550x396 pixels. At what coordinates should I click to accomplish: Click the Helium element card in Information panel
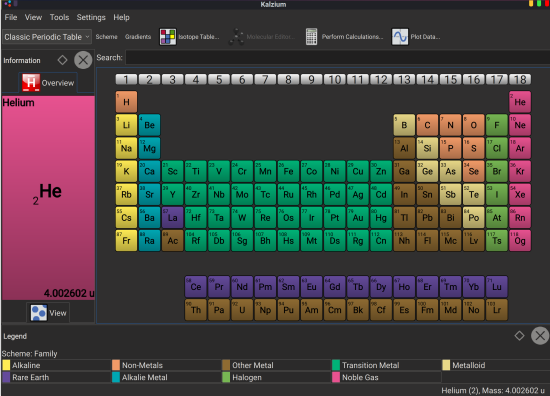pos(48,198)
